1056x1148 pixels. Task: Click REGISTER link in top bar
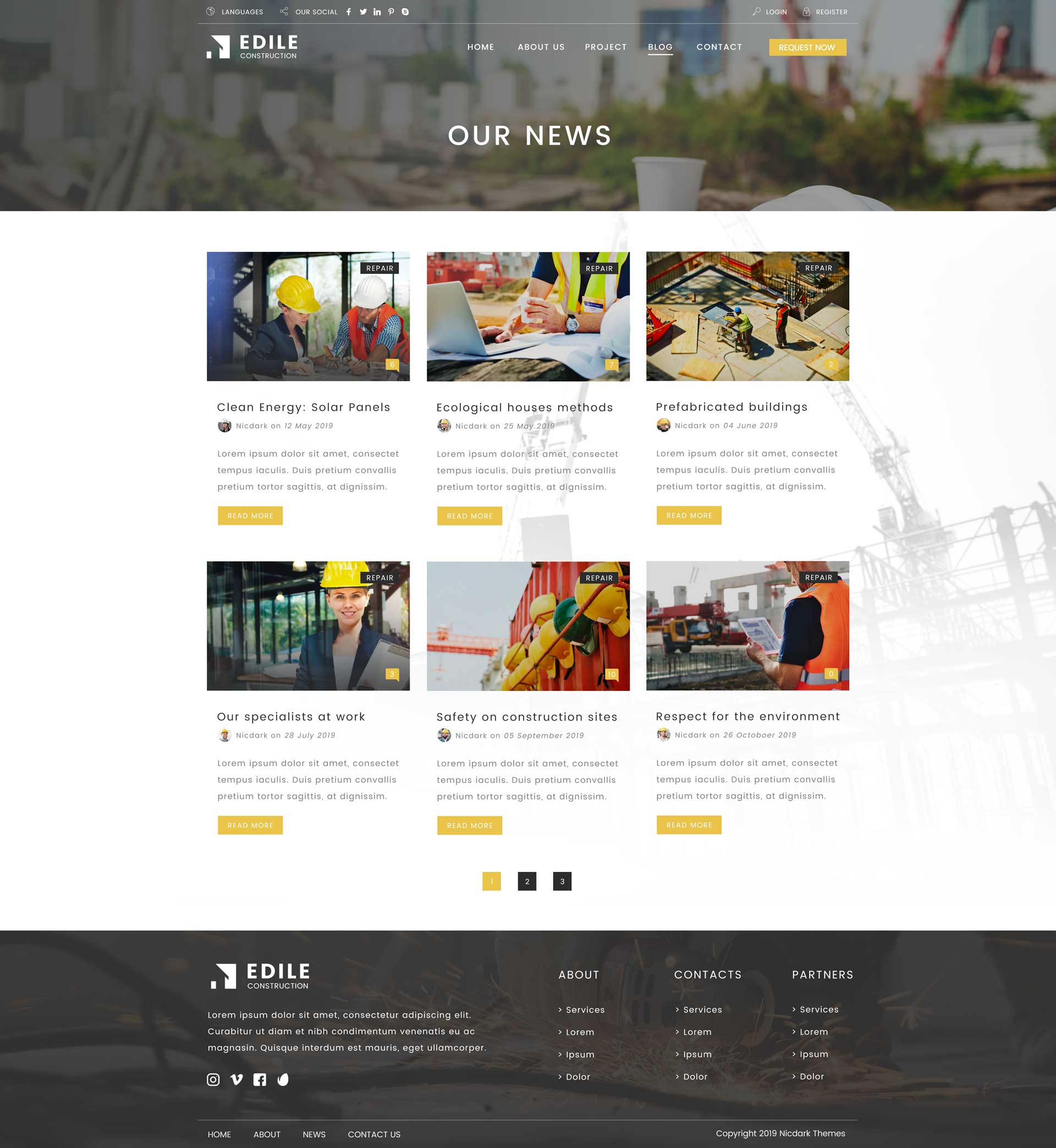tap(832, 12)
